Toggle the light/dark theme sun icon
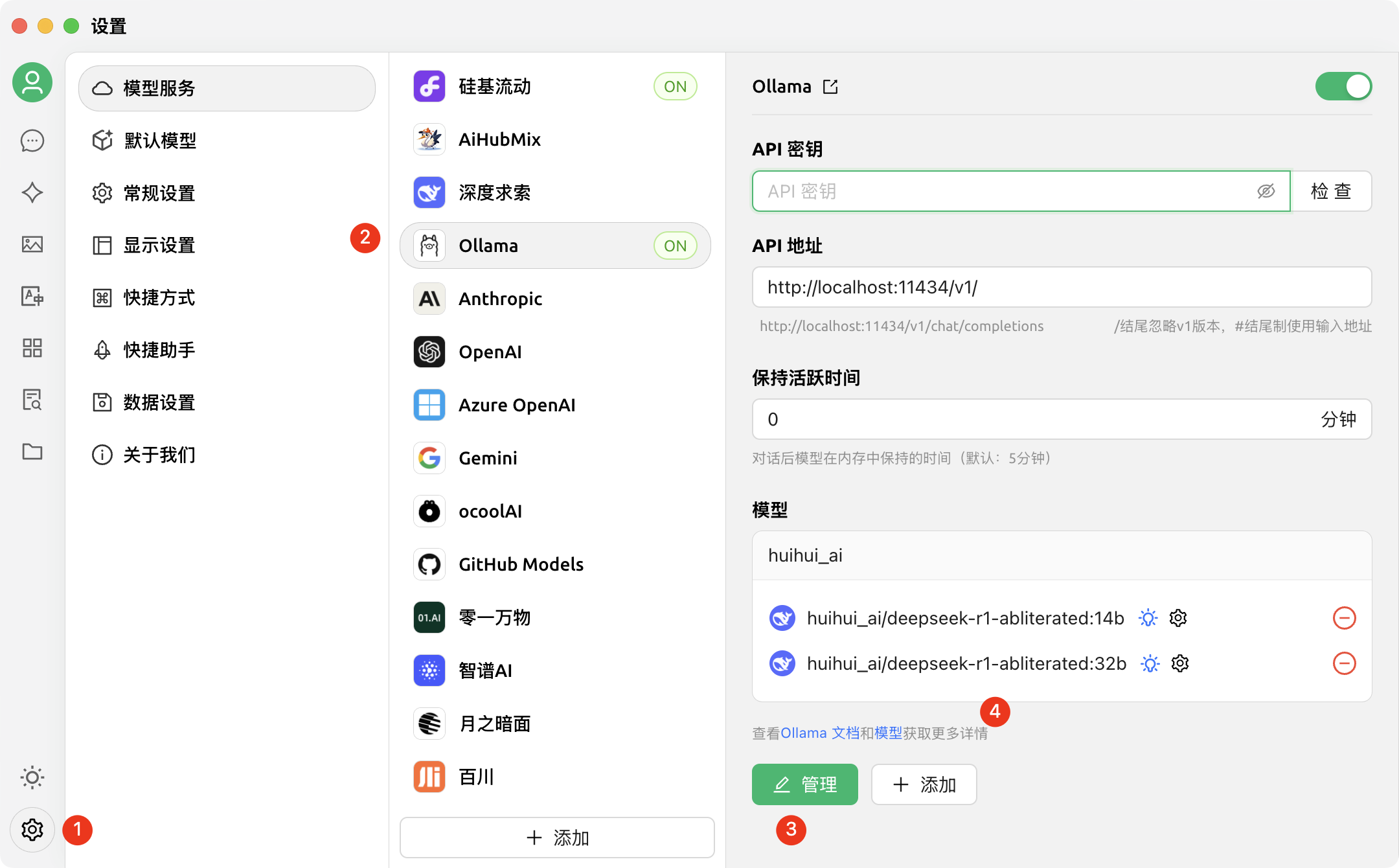This screenshot has height=868, width=1399. click(32, 777)
